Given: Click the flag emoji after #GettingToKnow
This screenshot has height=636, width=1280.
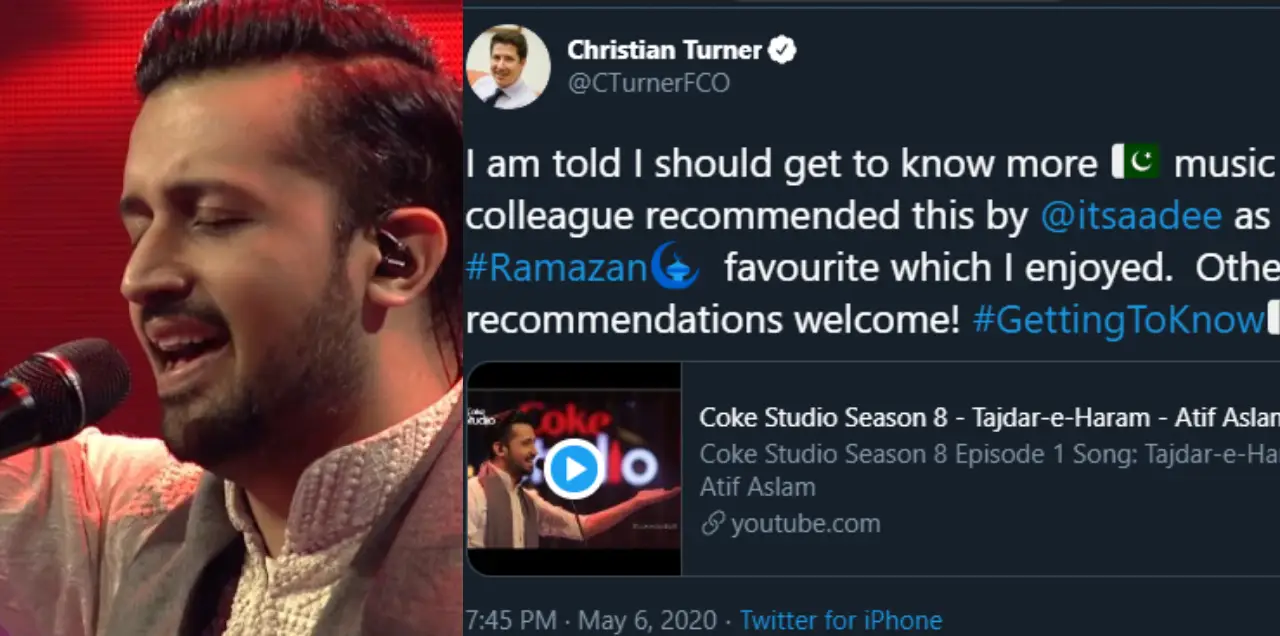Looking at the screenshot, I should [1273, 319].
